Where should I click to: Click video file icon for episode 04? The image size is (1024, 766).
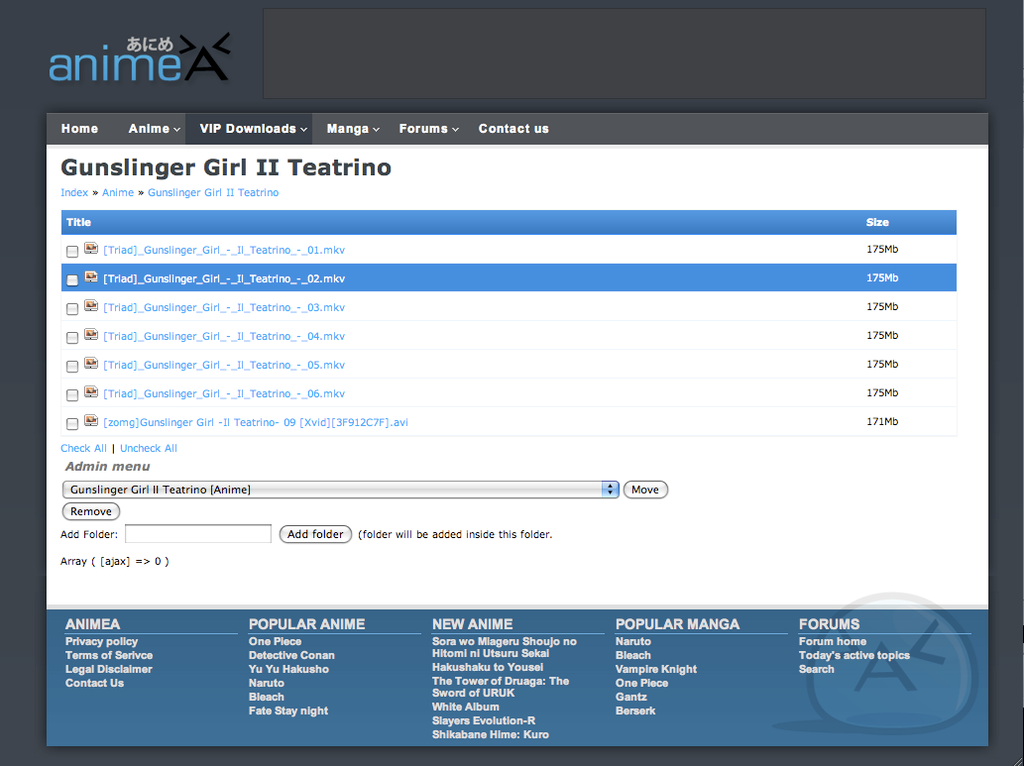[x=91, y=335]
